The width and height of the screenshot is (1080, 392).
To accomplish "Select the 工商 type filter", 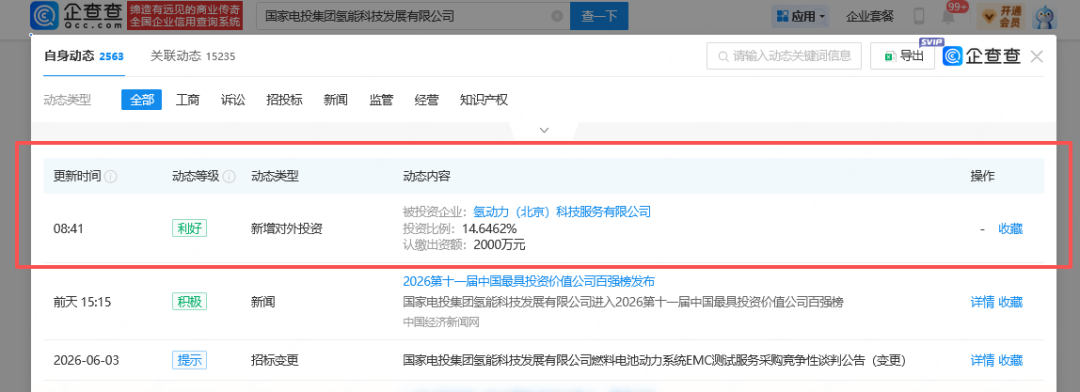I will point(187,100).
